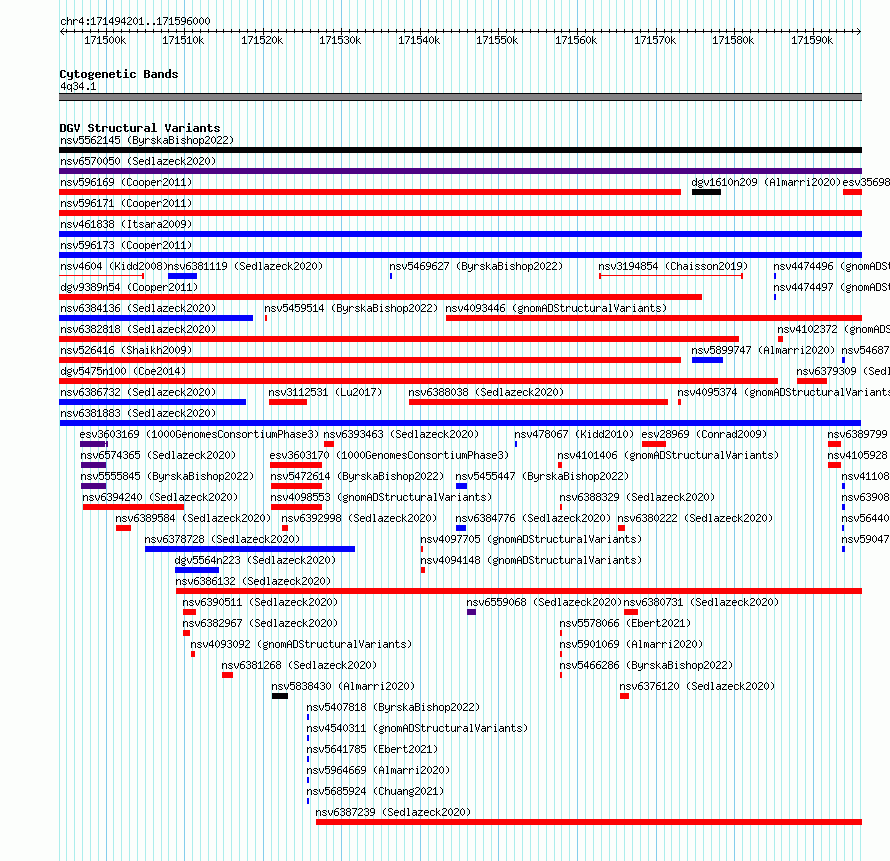Select nsv4093446 (gnomADStructuralVariants) label
The height and width of the screenshot is (861, 890).
556,308
